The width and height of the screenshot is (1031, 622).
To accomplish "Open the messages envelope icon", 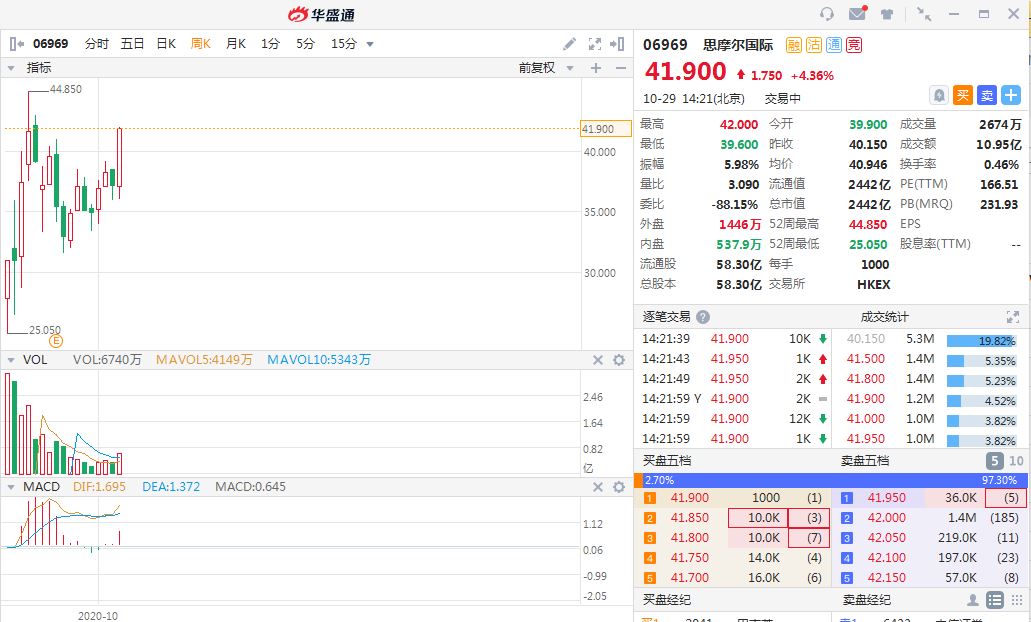I will (857, 14).
